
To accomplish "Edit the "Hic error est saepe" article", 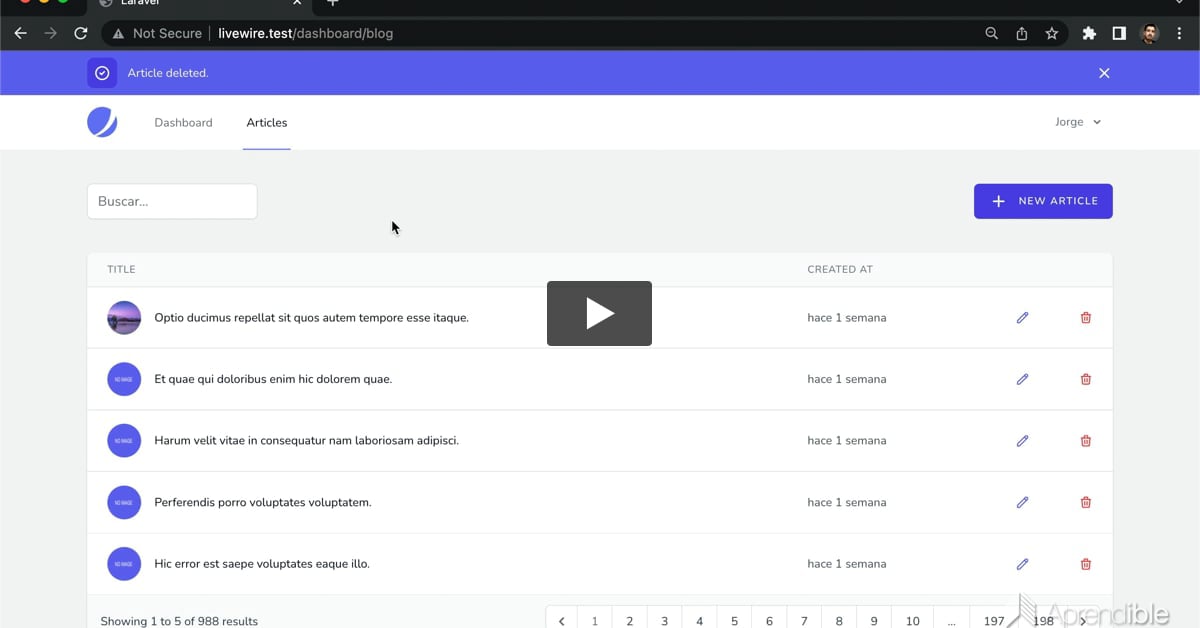I will pyautogui.click(x=1022, y=564).
